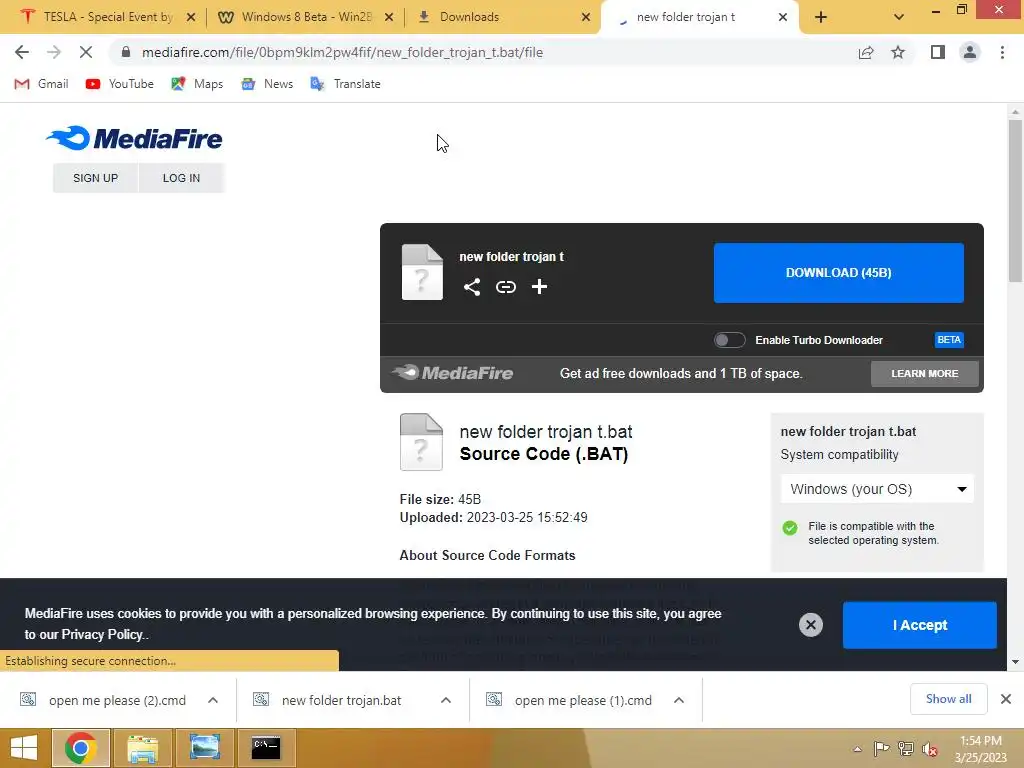Dismiss cookie notice with round X
Image resolution: width=1024 pixels, height=768 pixels.
[810, 625]
